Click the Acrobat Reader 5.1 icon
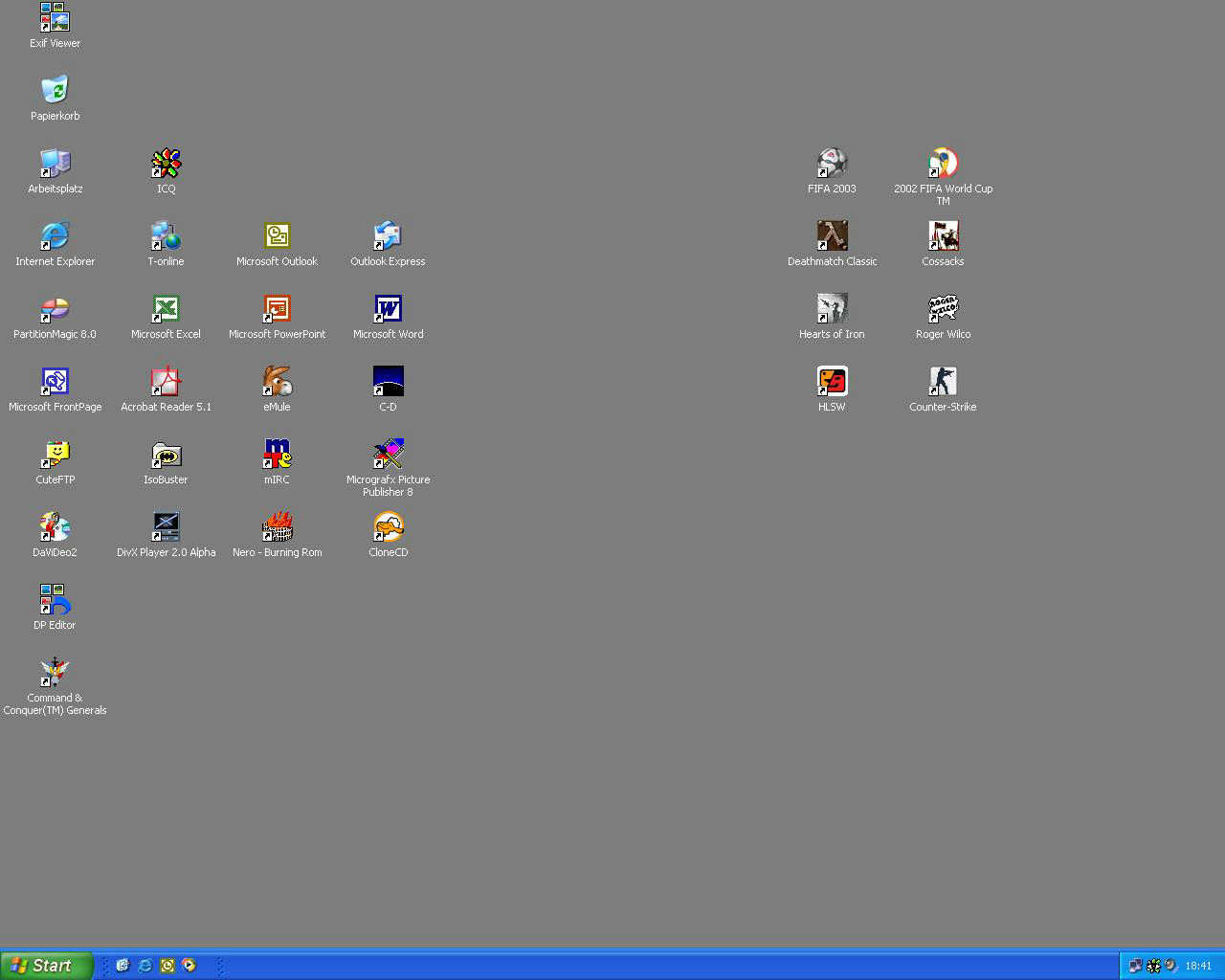Screen dimensions: 1225x980 pyautogui.click(x=166, y=382)
